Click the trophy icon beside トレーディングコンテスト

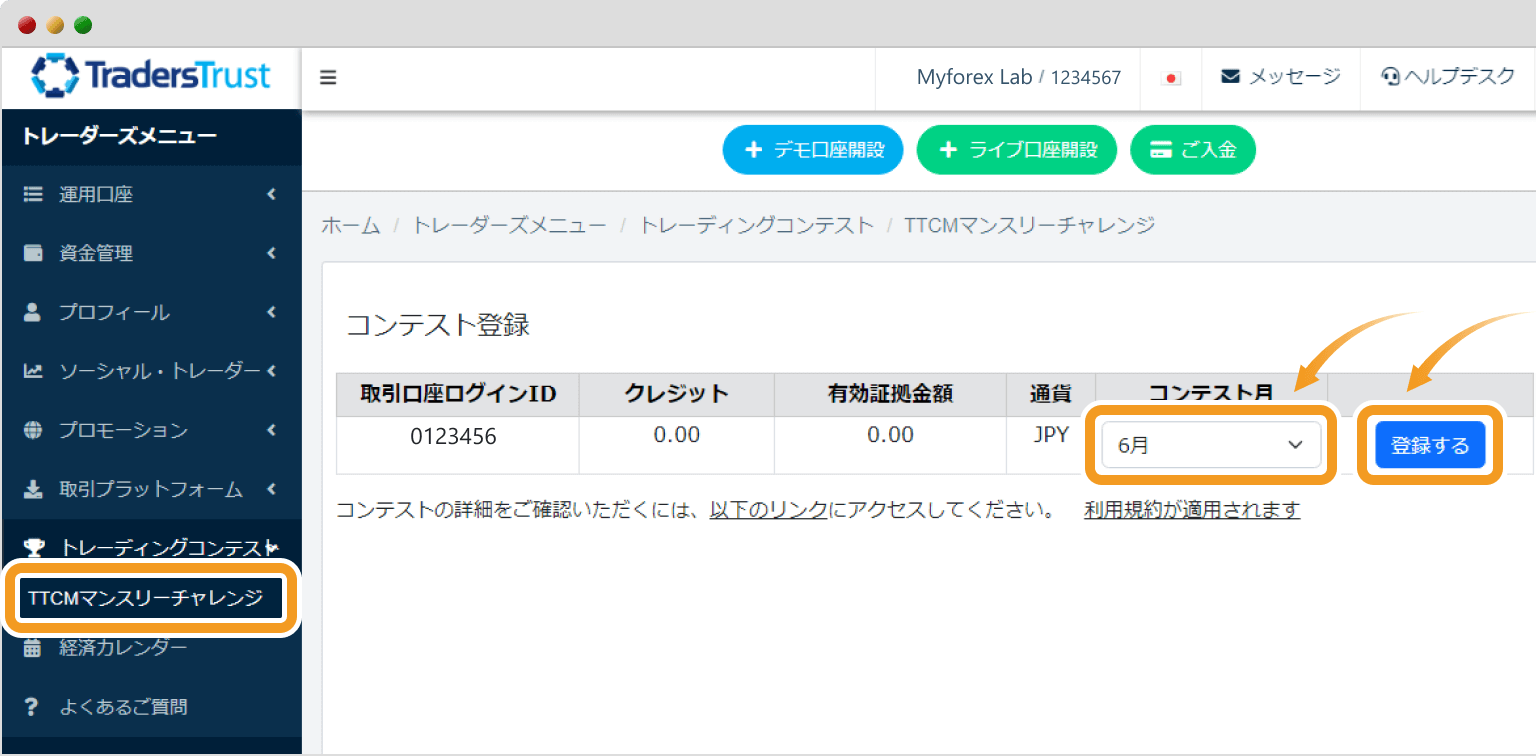[x=34, y=548]
